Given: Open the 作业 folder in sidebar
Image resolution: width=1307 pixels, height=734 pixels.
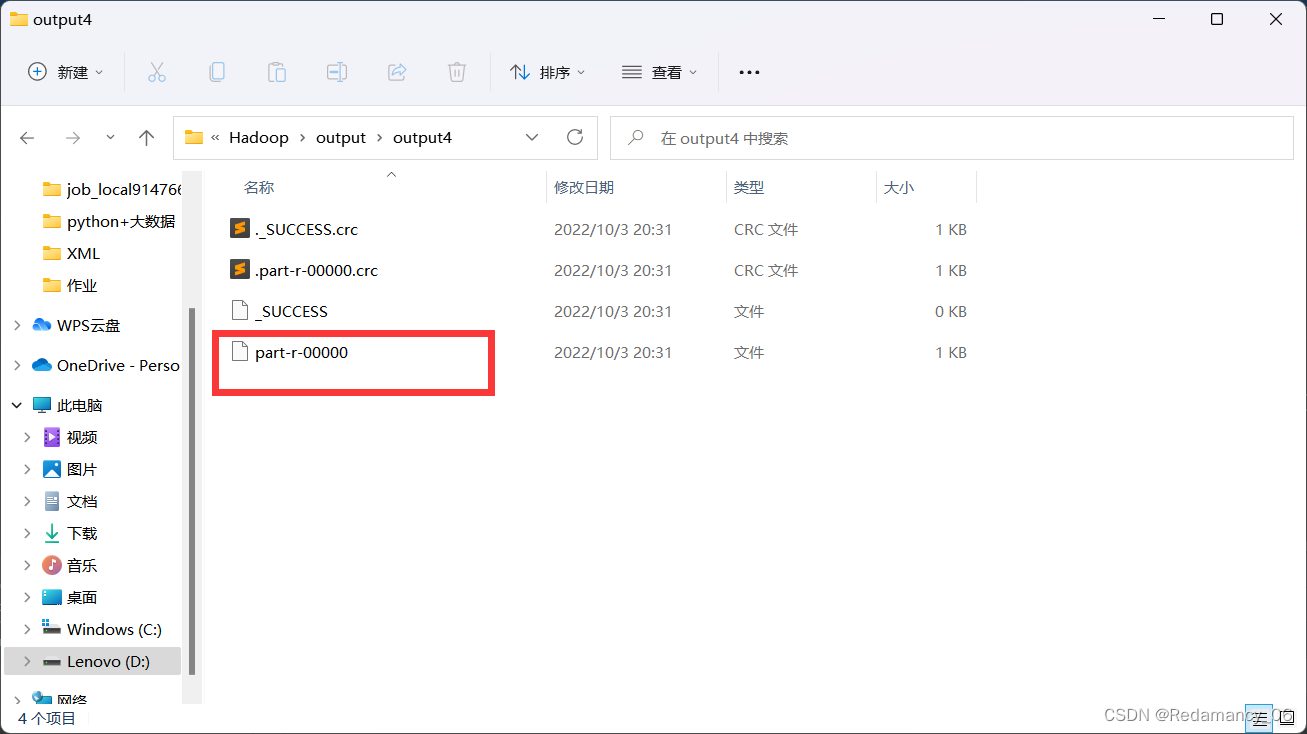Looking at the screenshot, I should pos(70,285).
